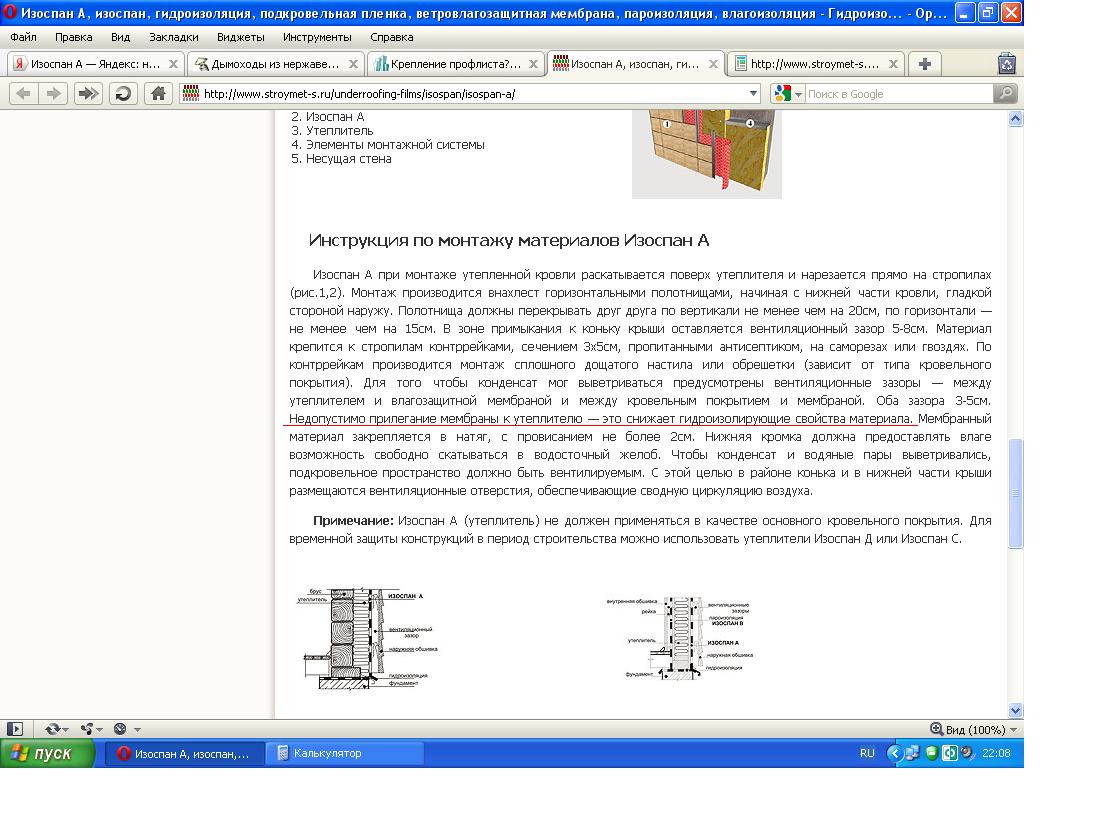Click the site favicon in address bar
The image size is (1120, 840).
[191, 94]
